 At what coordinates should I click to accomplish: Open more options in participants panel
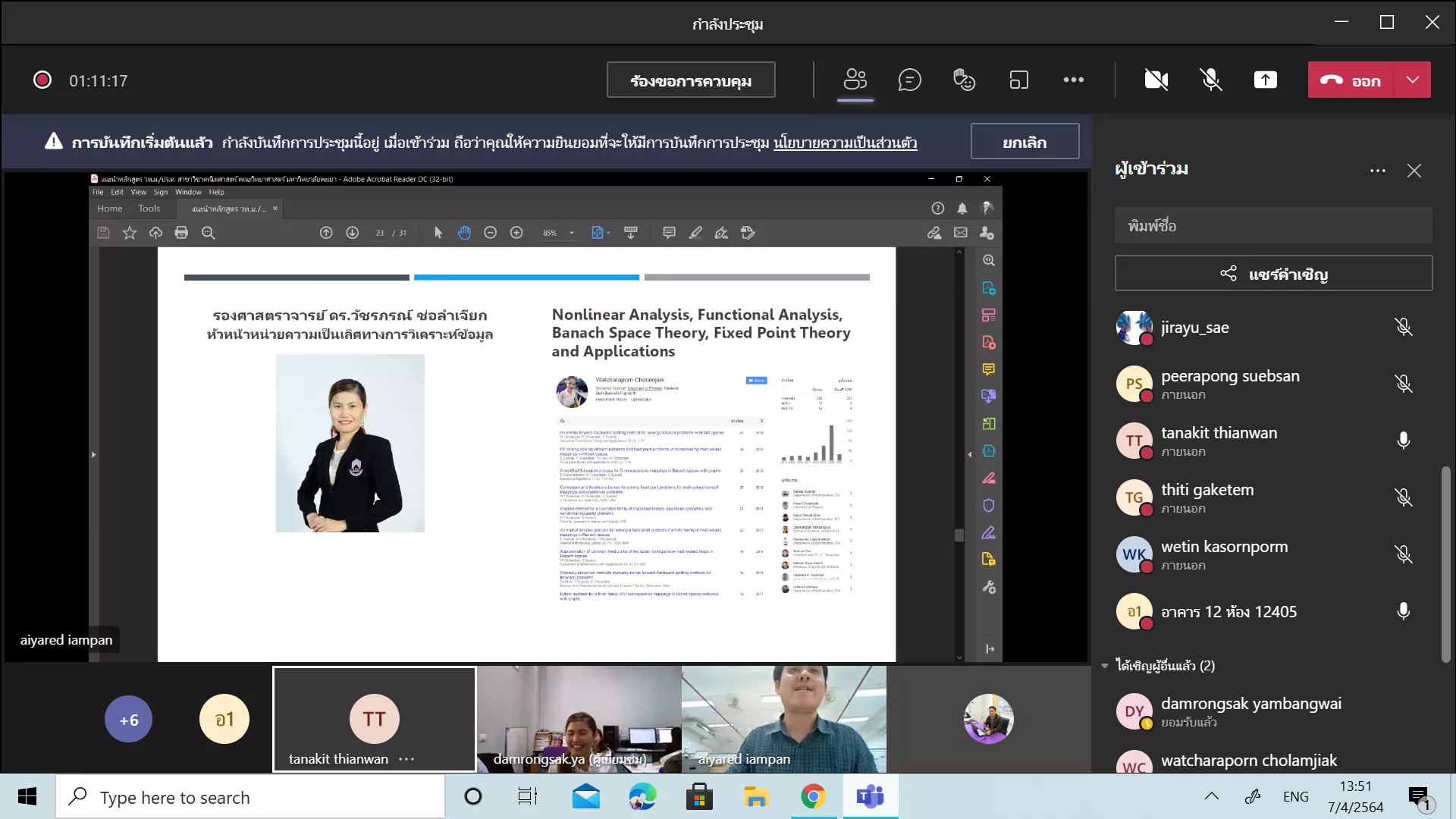tap(1377, 171)
